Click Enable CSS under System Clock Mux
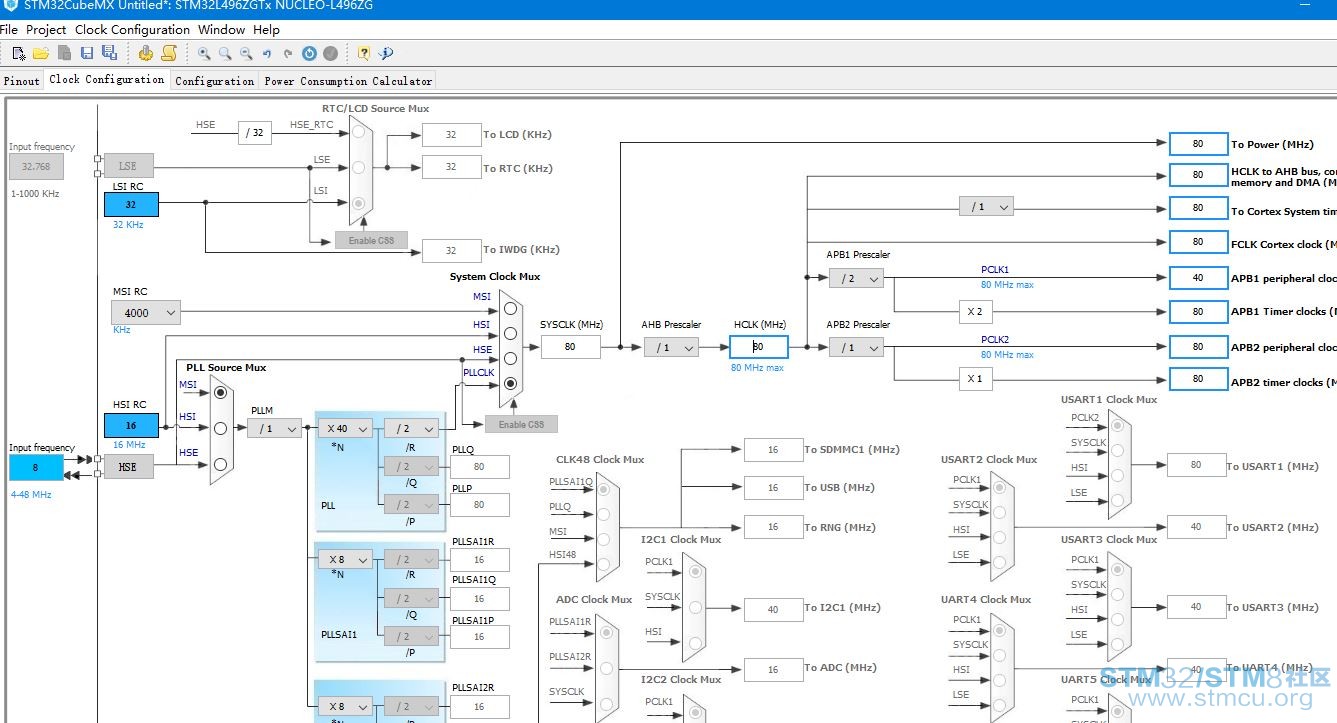The image size is (1337, 723). [521, 424]
